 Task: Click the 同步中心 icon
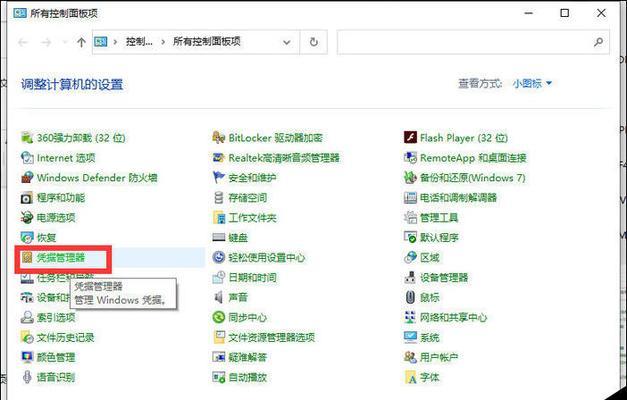point(218,318)
